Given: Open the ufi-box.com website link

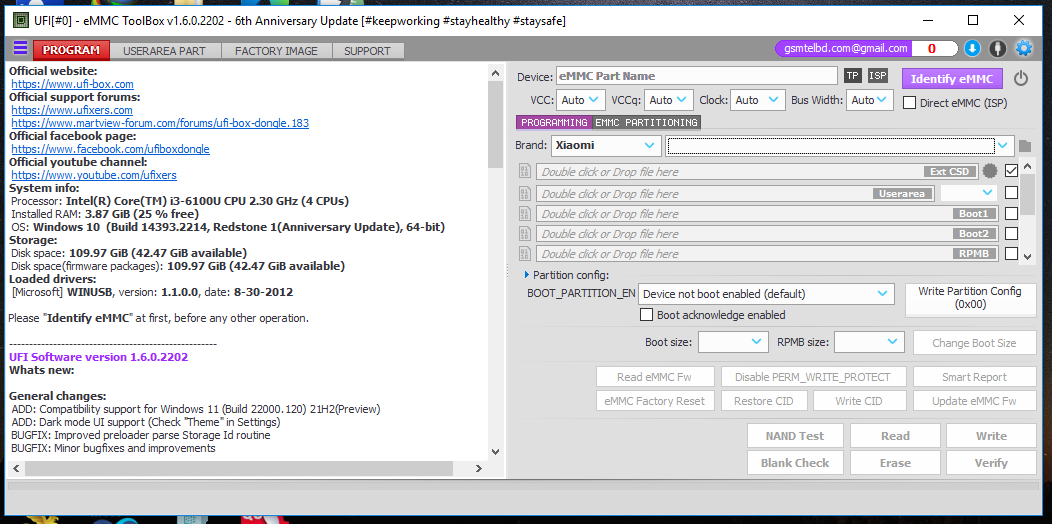Looking at the screenshot, I should [x=72, y=84].
